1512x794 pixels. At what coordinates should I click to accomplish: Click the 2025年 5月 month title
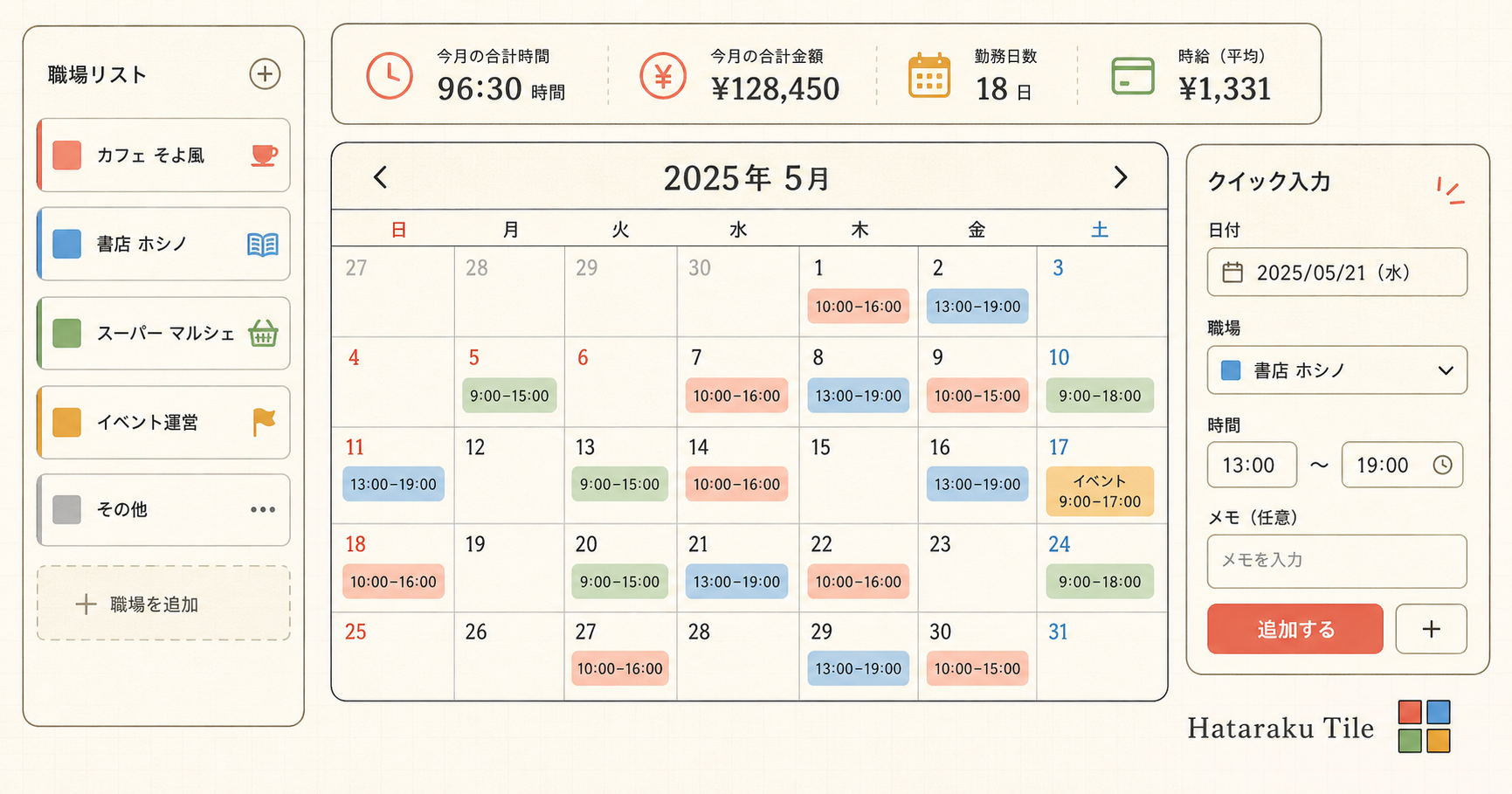click(x=747, y=178)
